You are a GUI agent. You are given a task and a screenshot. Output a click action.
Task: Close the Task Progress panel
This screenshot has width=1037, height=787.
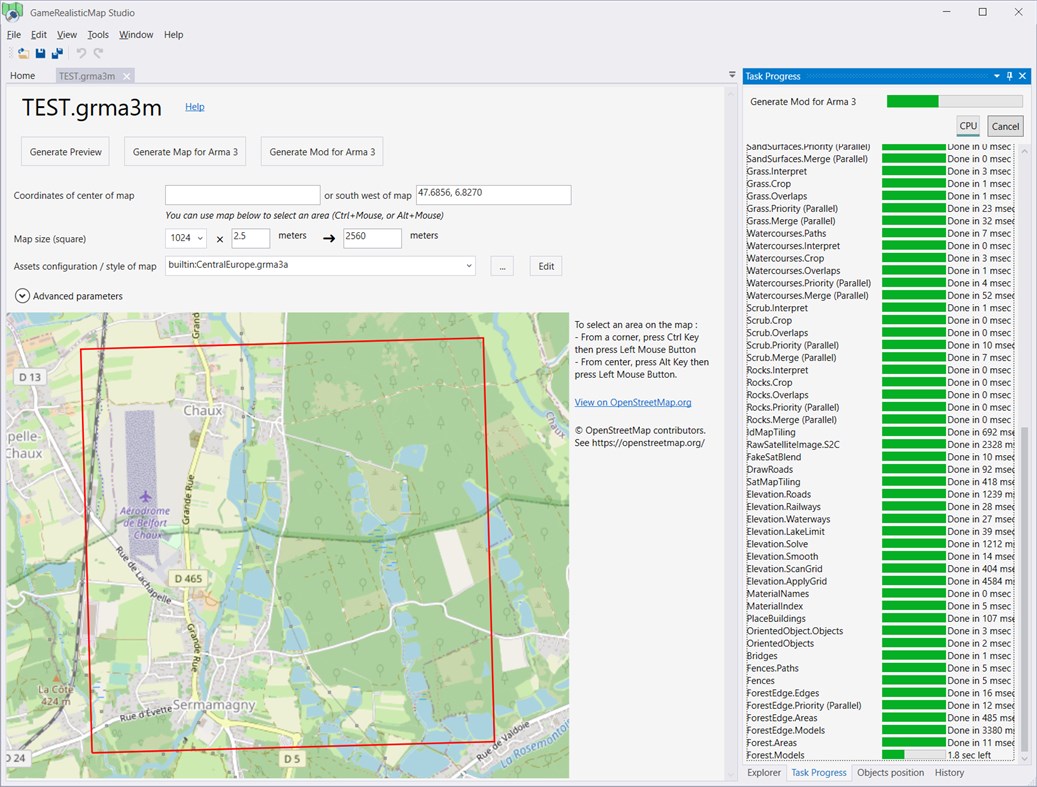pyautogui.click(x=1024, y=76)
